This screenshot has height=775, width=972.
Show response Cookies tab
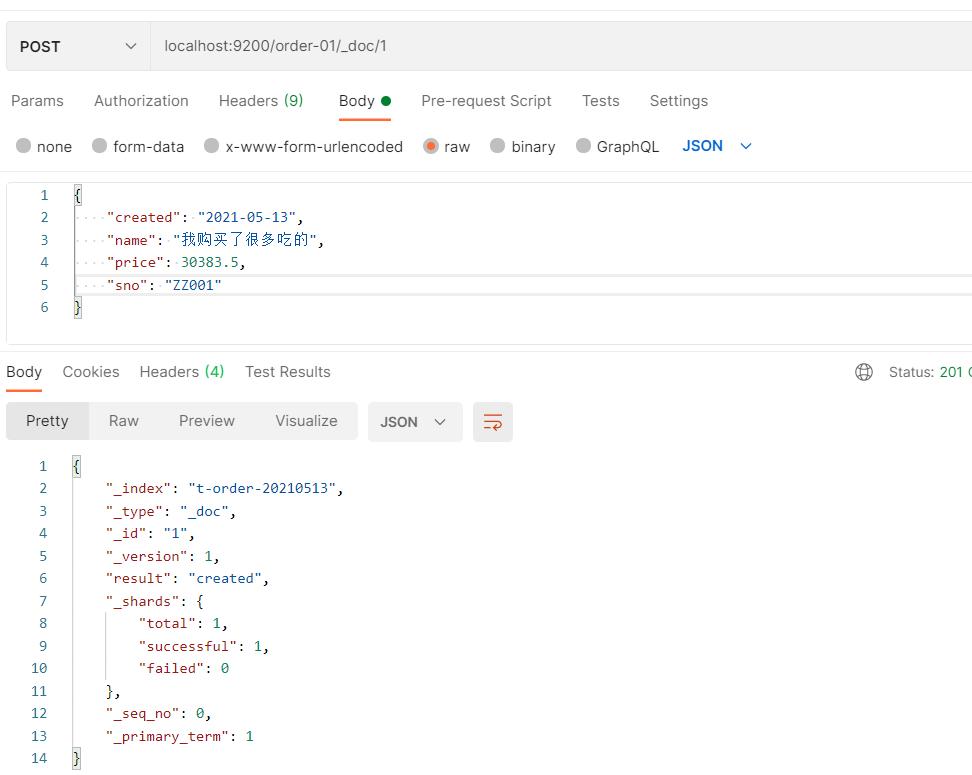pyautogui.click(x=91, y=372)
